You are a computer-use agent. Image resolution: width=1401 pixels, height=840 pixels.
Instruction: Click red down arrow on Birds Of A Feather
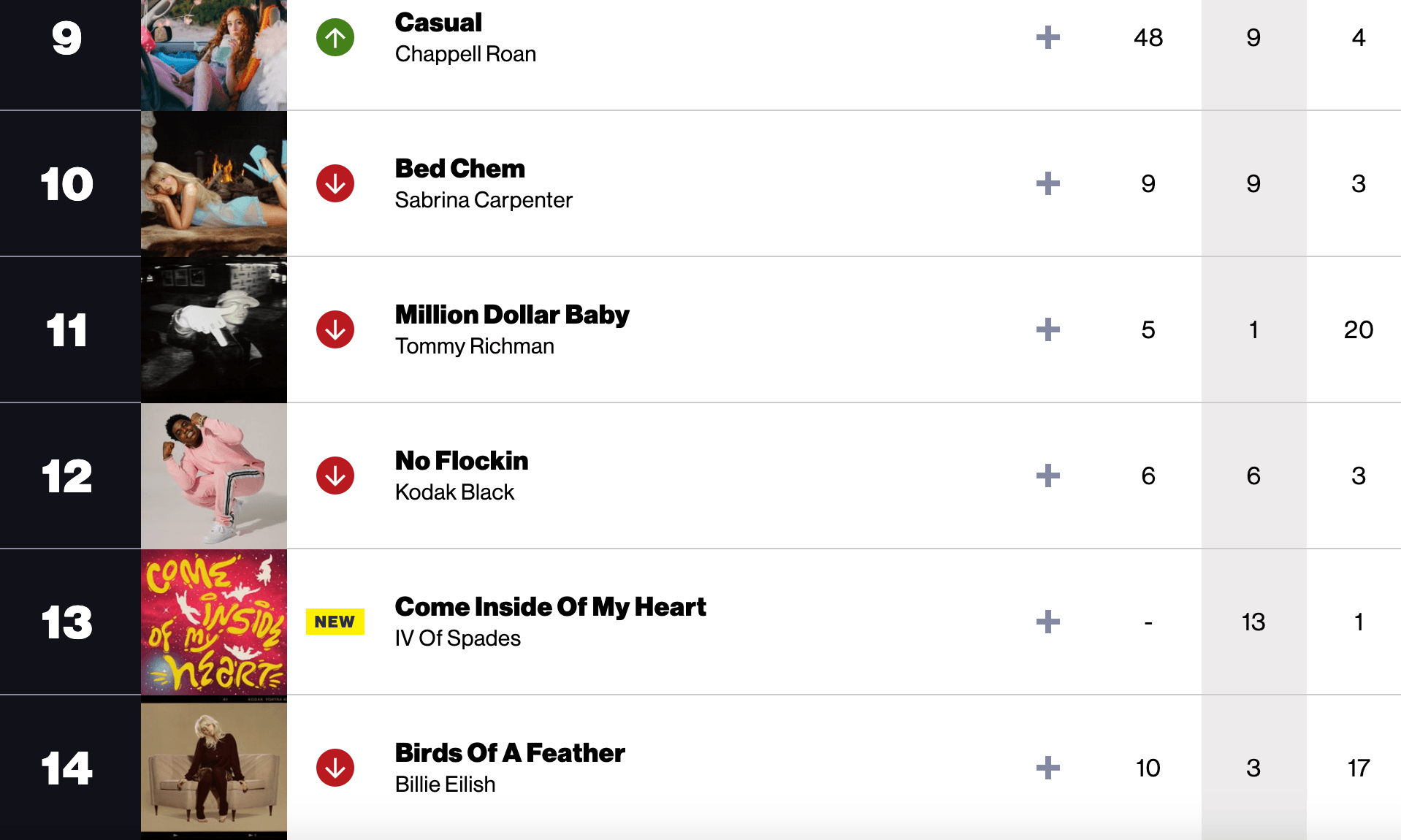(x=335, y=768)
